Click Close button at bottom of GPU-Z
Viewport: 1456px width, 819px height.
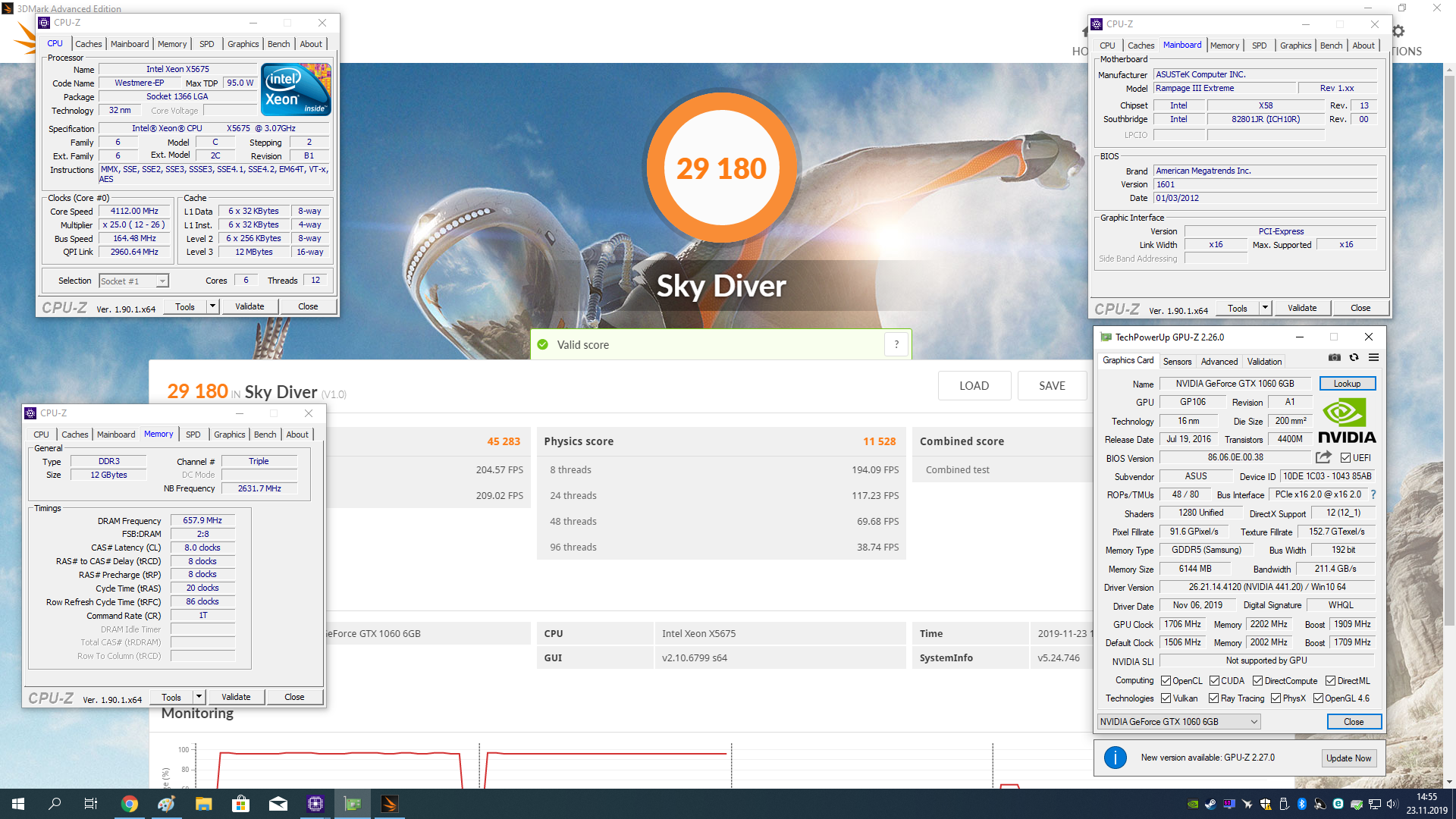[1354, 722]
